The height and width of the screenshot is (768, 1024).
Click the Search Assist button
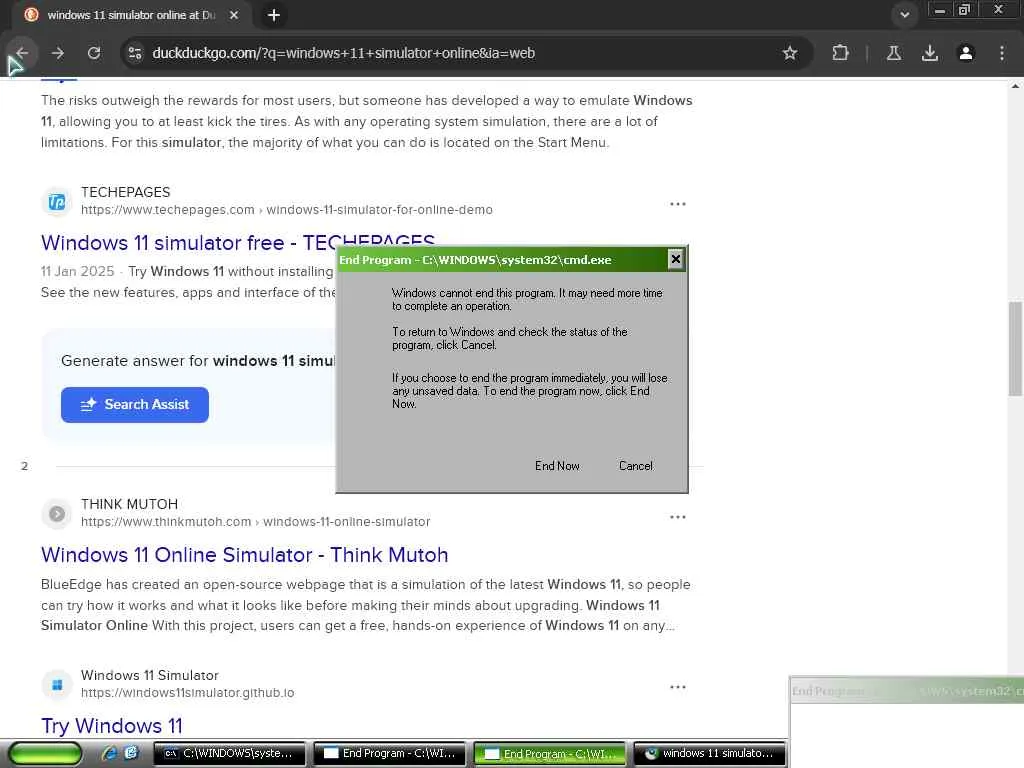[x=135, y=404]
